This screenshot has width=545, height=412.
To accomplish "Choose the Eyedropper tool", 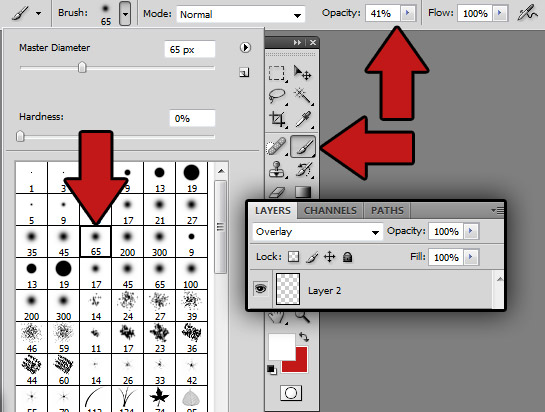I will click(303, 119).
